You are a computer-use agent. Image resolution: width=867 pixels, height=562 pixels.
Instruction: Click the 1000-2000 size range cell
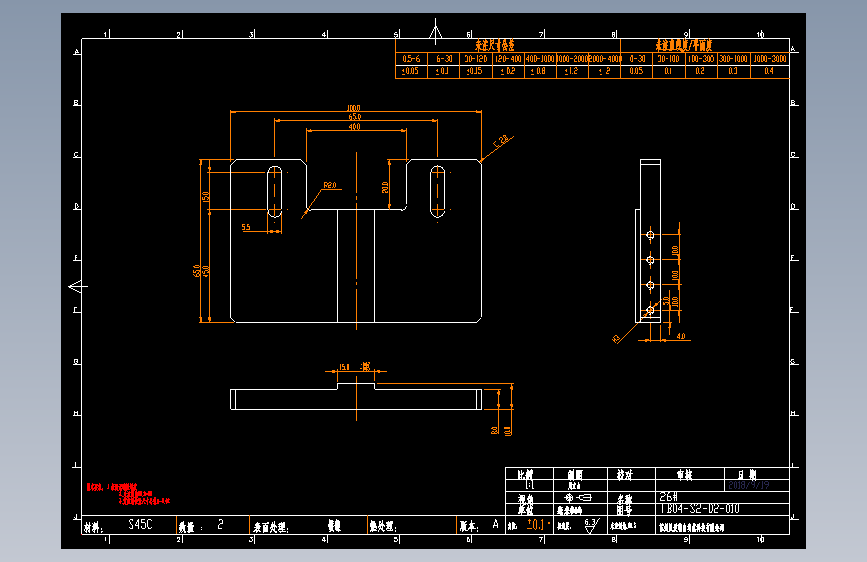(x=572, y=59)
